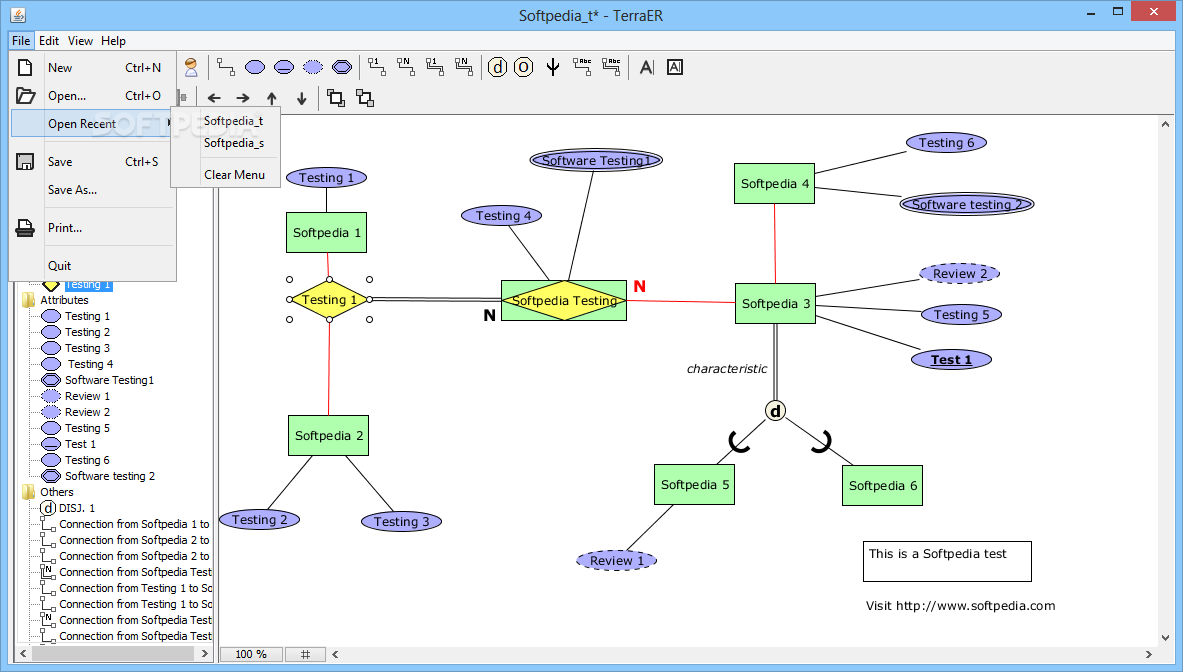
Task: Choose Quit from the File menu
Action: [x=93, y=265]
